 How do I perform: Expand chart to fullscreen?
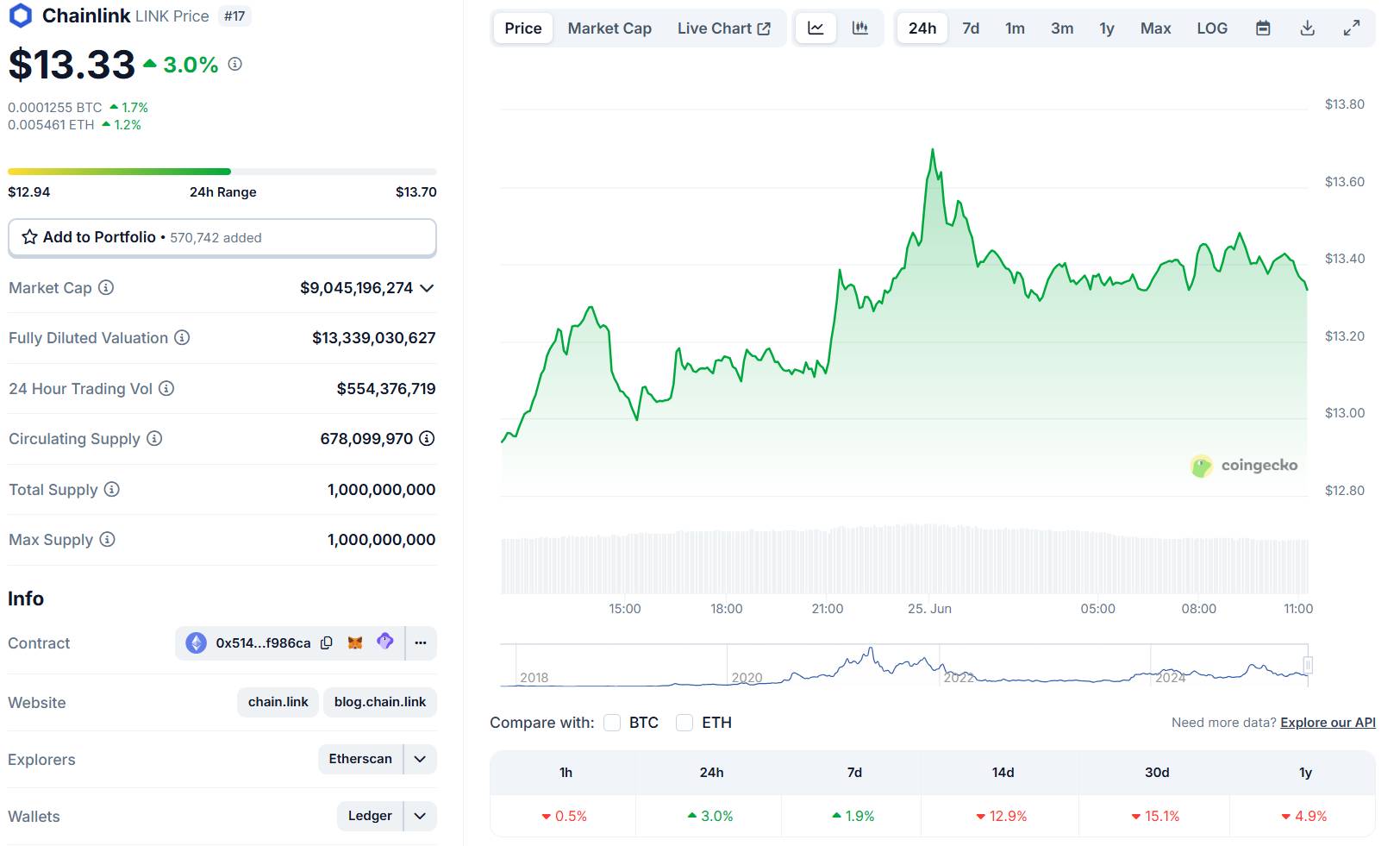(1352, 28)
